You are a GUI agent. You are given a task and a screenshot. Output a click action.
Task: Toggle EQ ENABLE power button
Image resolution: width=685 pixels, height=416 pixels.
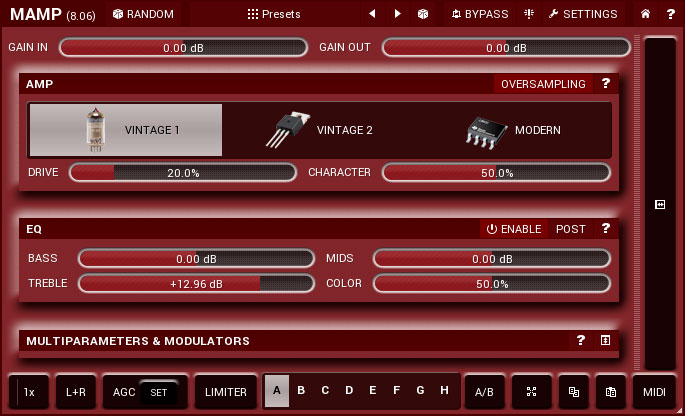click(514, 229)
